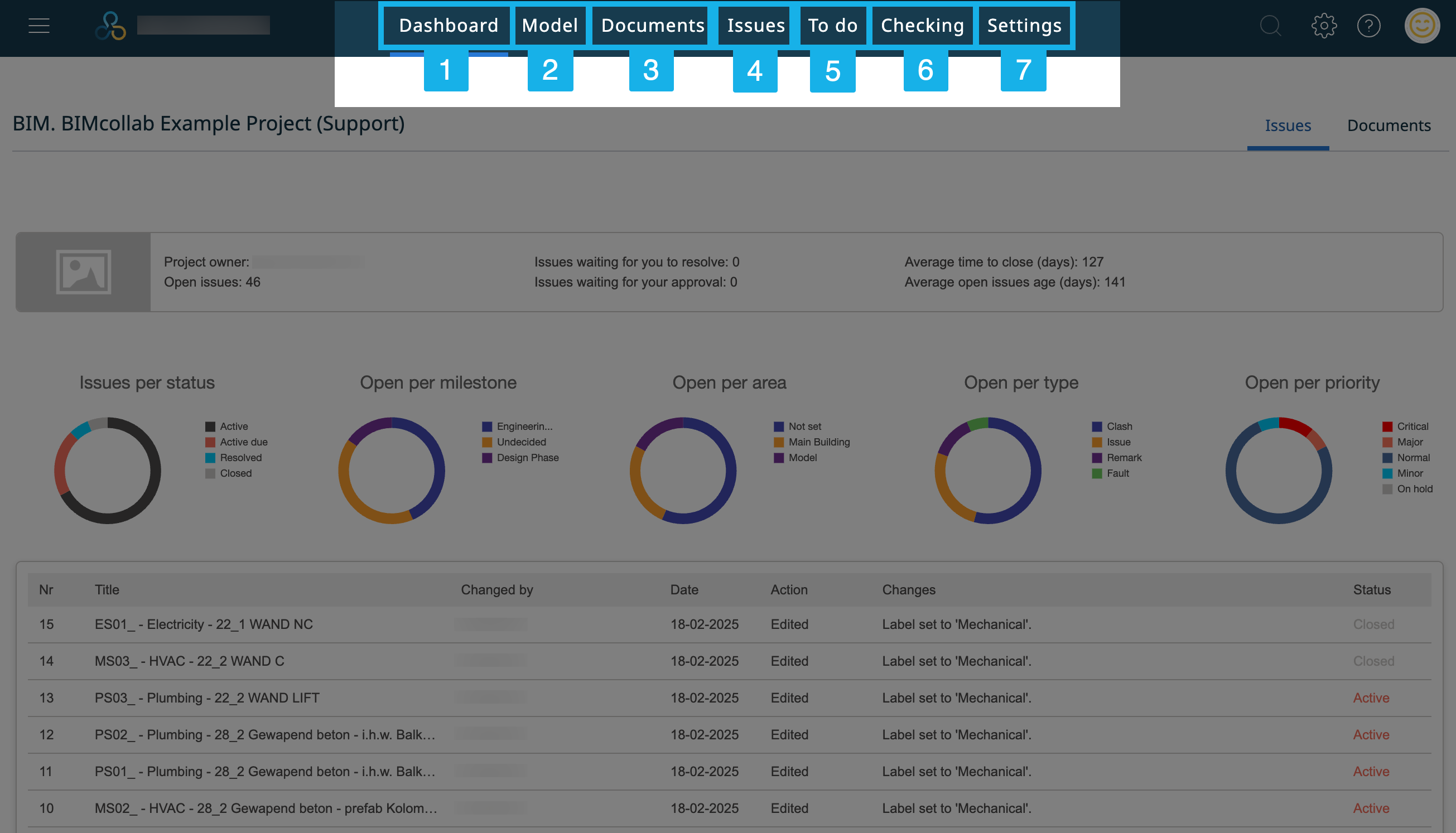Go to the Dashboard menu item
The image size is (1456, 833).
448,25
